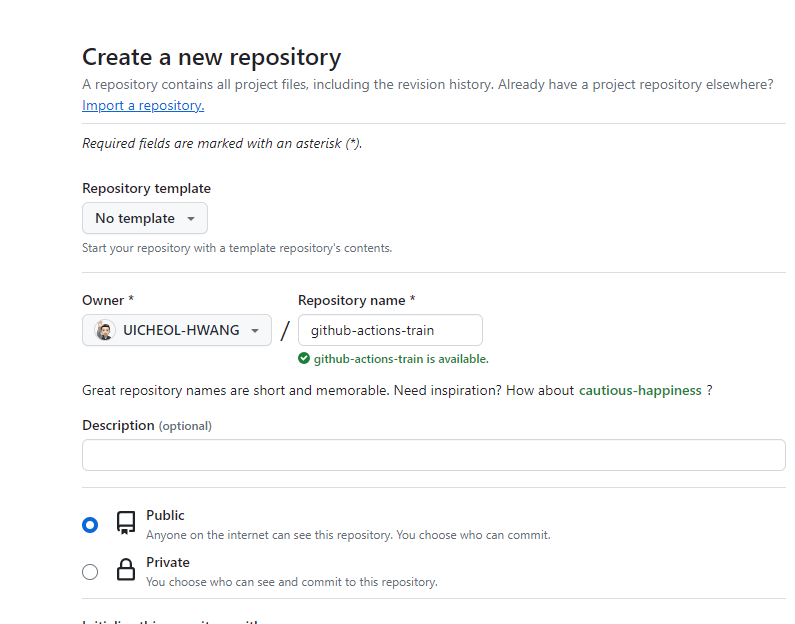Focus the Repository name input field

coord(390,330)
